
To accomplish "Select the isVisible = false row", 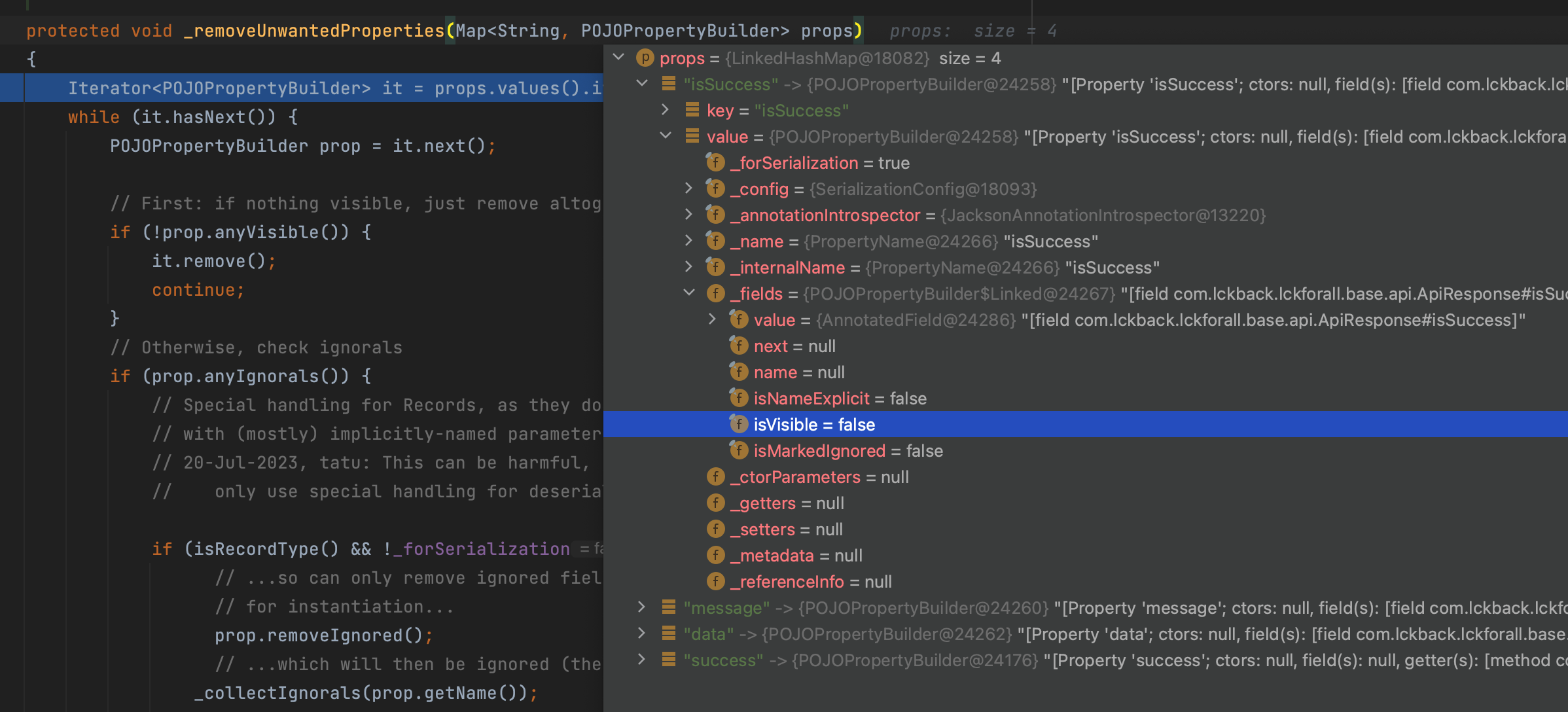I will click(x=814, y=425).
